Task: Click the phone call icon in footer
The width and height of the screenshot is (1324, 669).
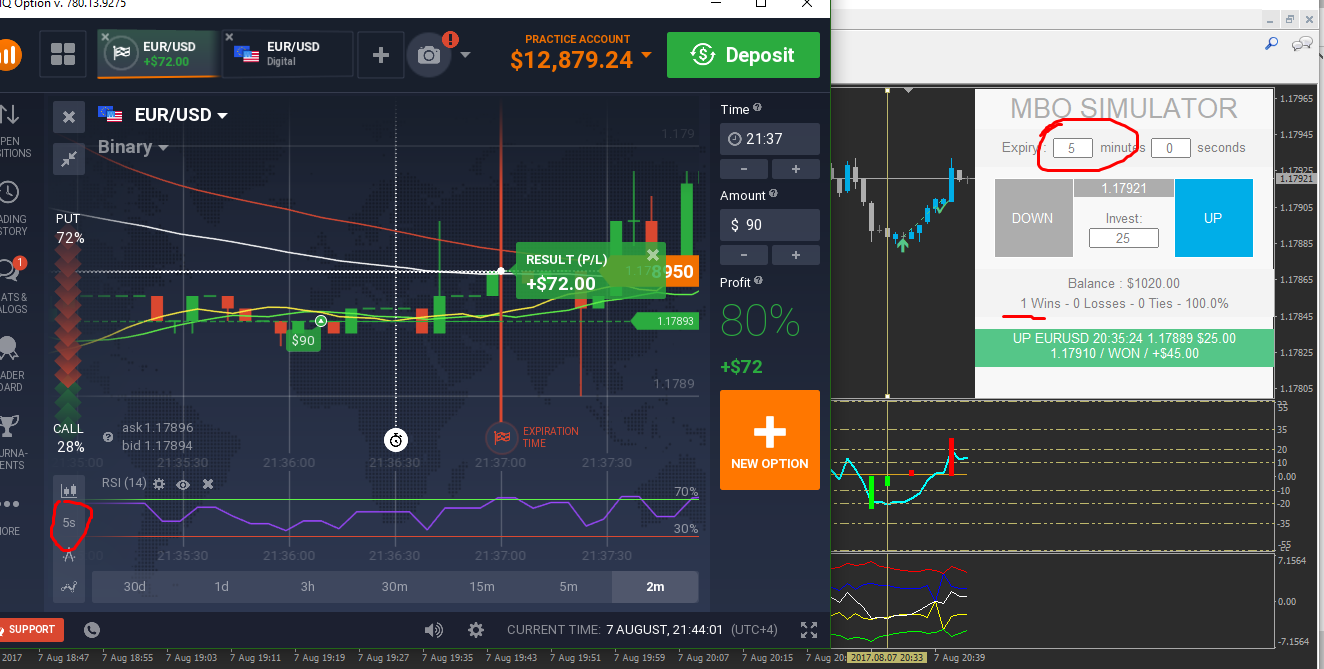Action: pos(92,630)
